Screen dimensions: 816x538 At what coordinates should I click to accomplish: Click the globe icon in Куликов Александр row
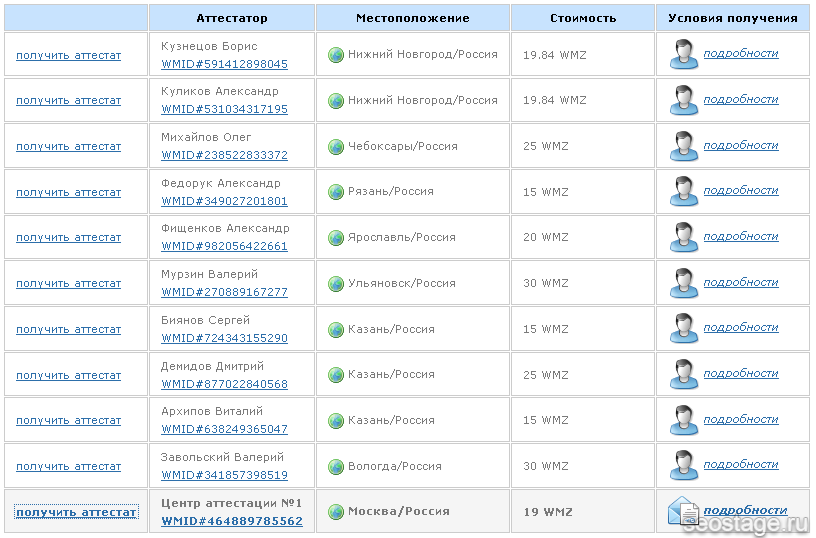336,100
